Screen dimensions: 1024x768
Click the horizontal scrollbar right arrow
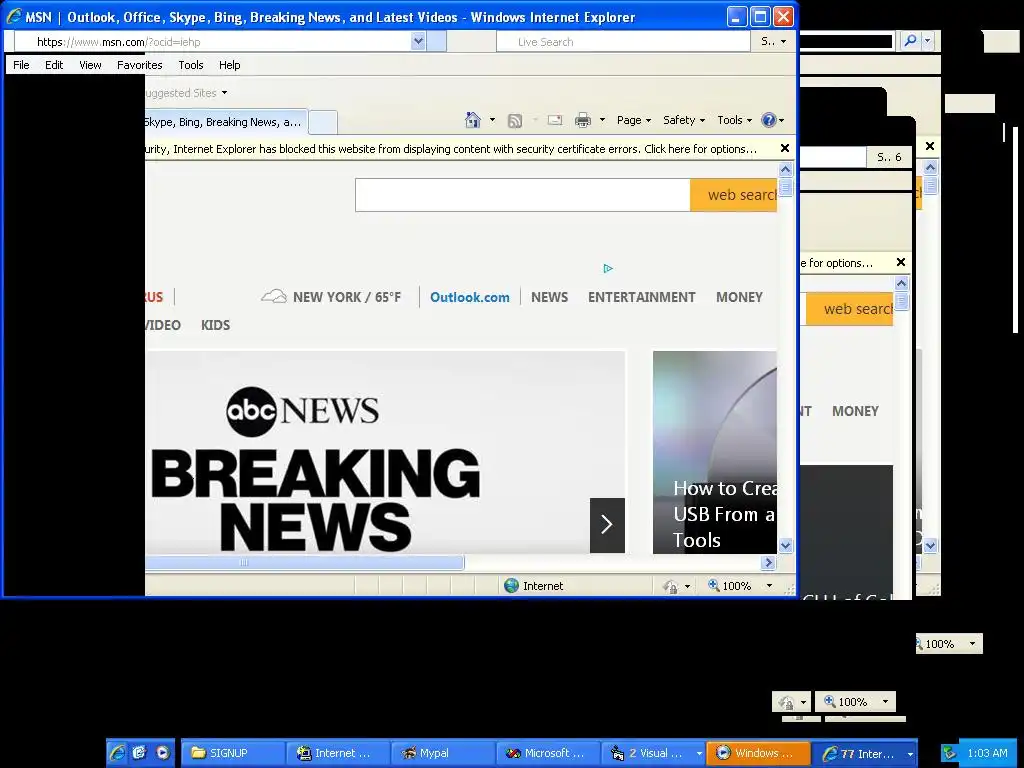(769, 562)
